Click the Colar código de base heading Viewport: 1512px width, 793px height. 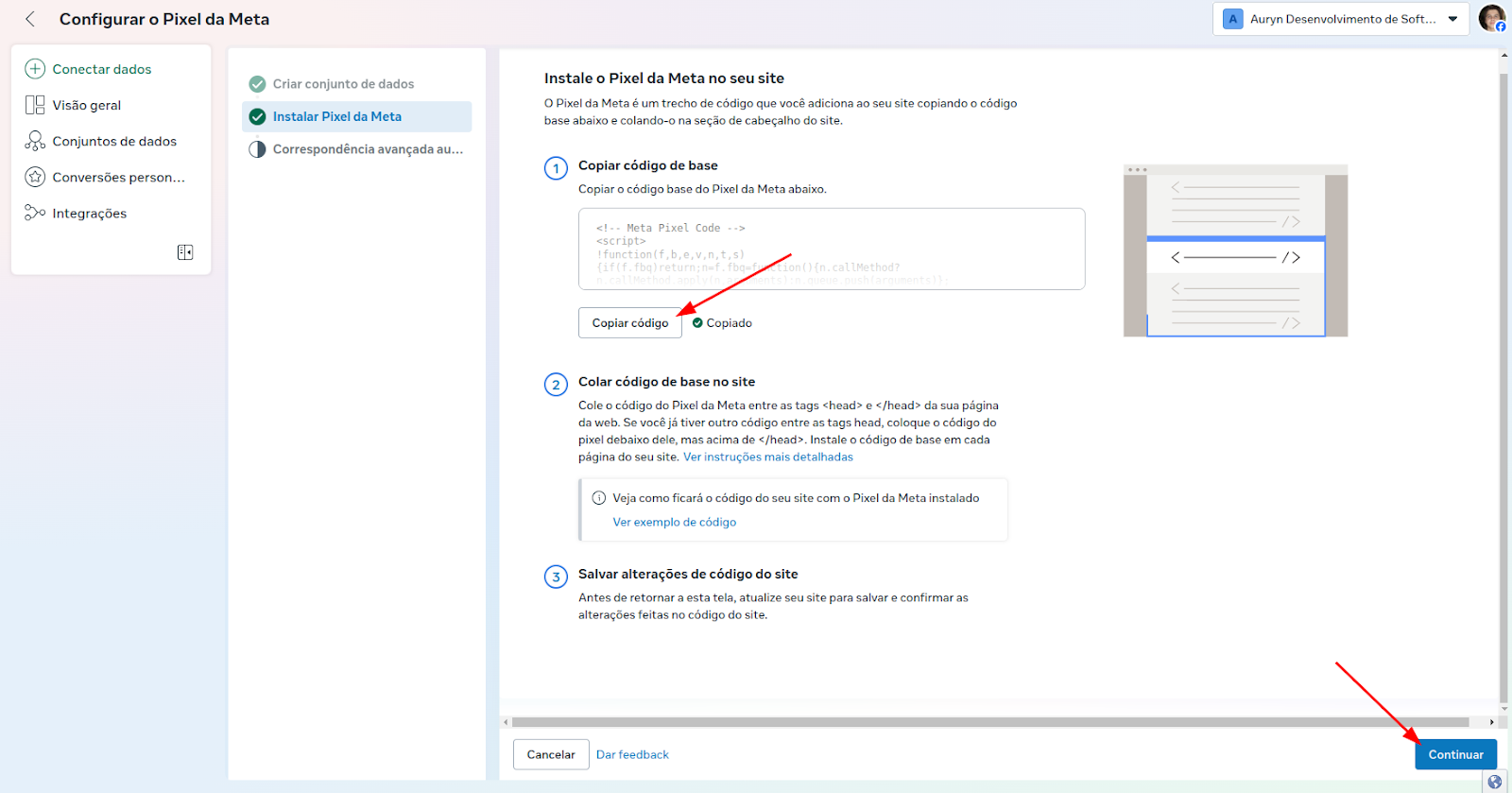coord(666,382)
